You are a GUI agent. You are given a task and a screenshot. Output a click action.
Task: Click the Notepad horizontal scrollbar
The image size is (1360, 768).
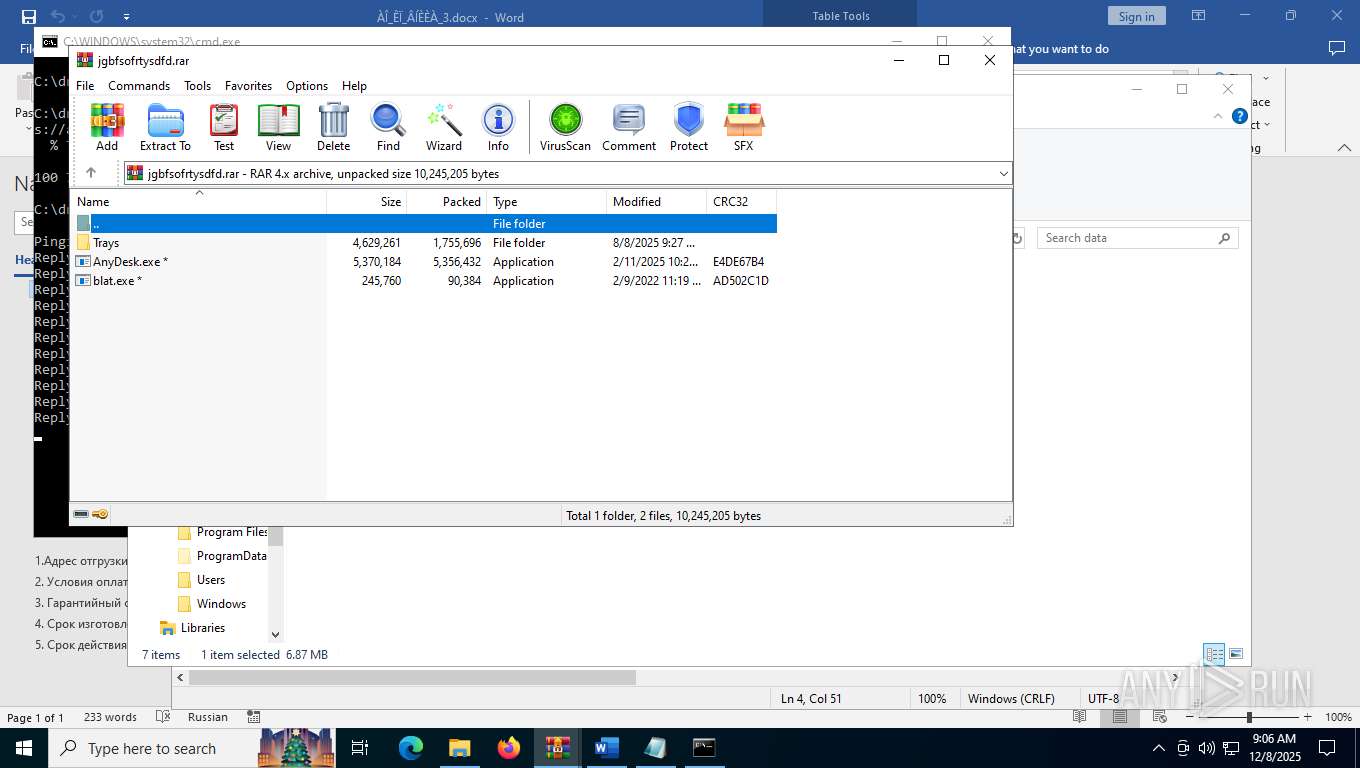tap(412, 677)
